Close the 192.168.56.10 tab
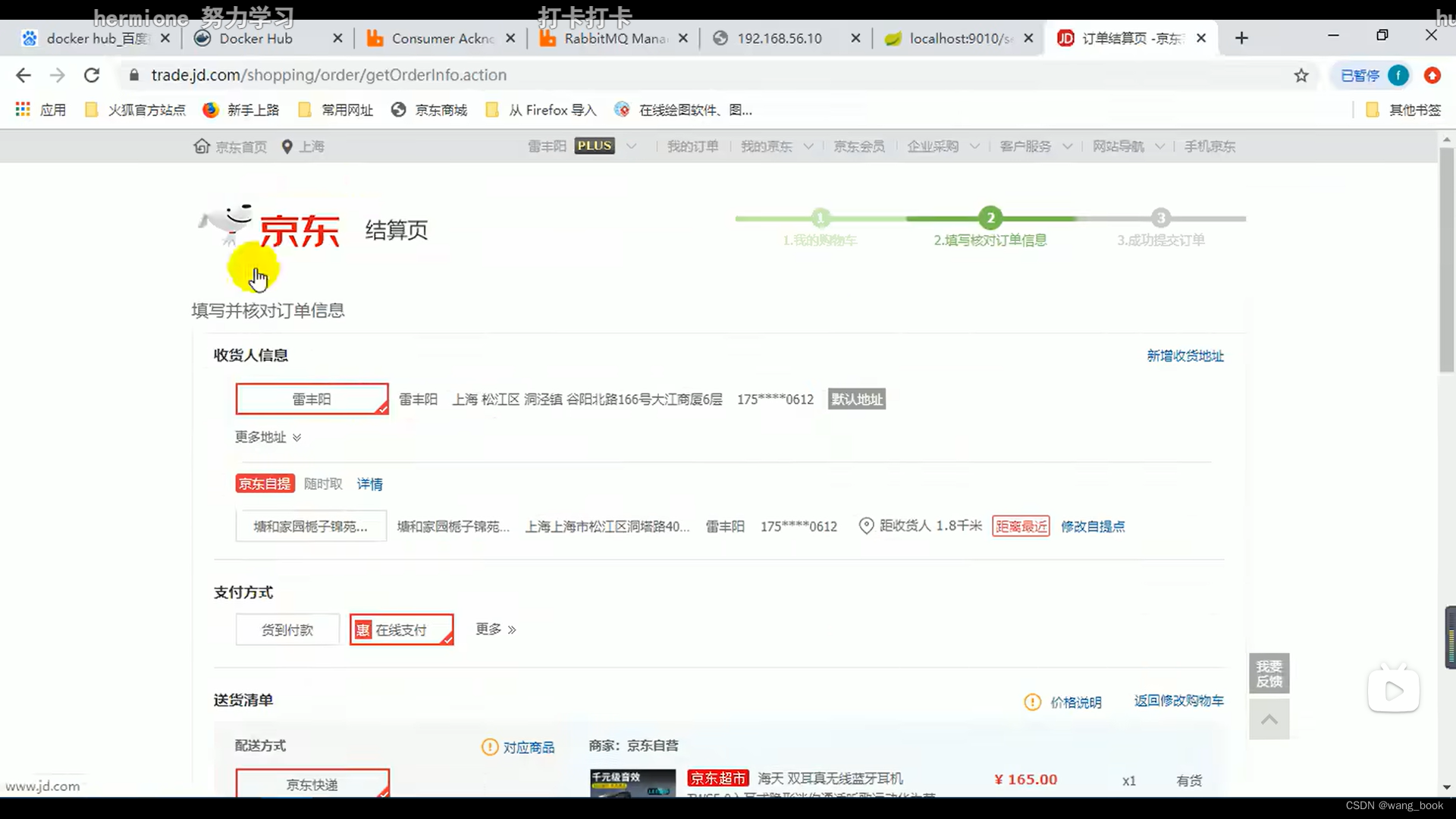The width and height of the screenshot is (1456, 819). pos(855,38)
